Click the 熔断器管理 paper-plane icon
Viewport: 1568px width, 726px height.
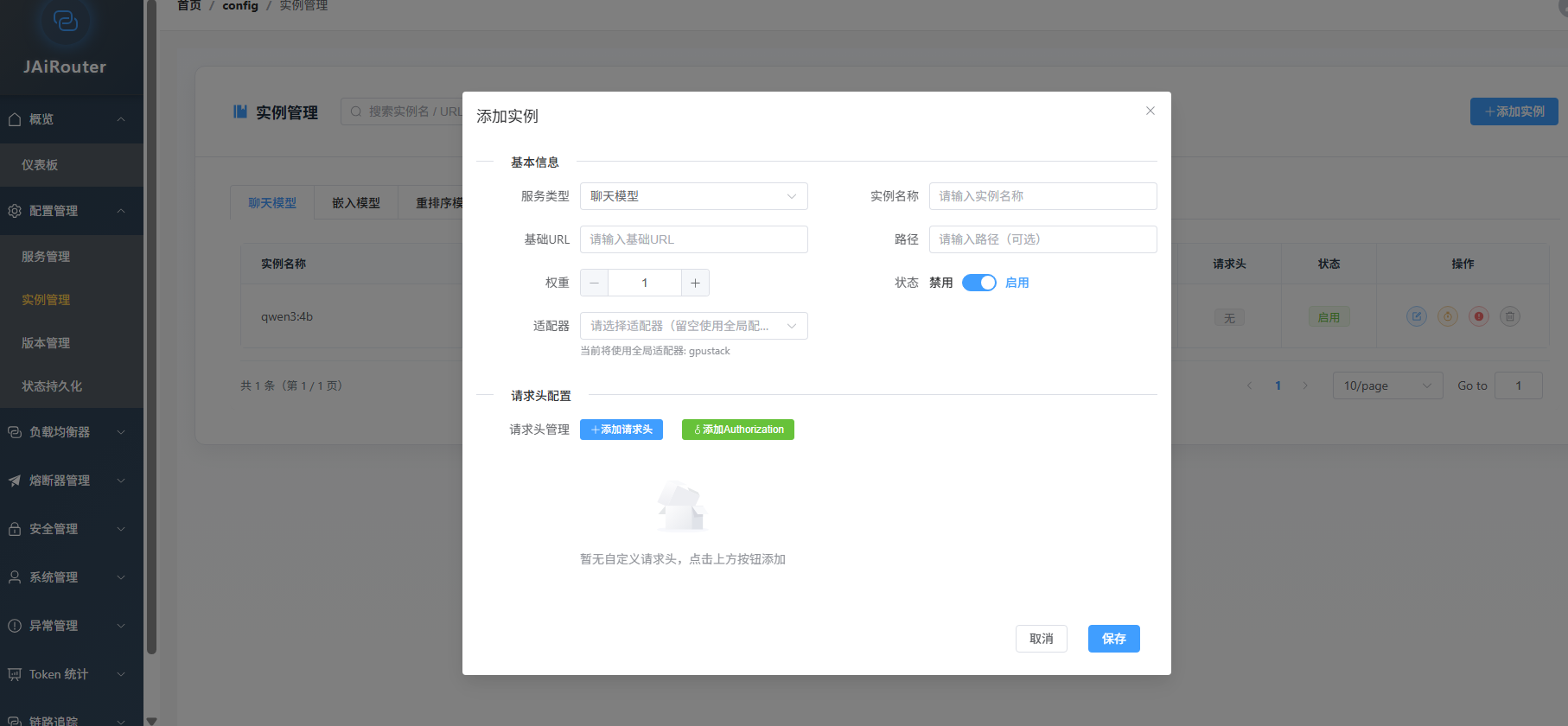15,481
